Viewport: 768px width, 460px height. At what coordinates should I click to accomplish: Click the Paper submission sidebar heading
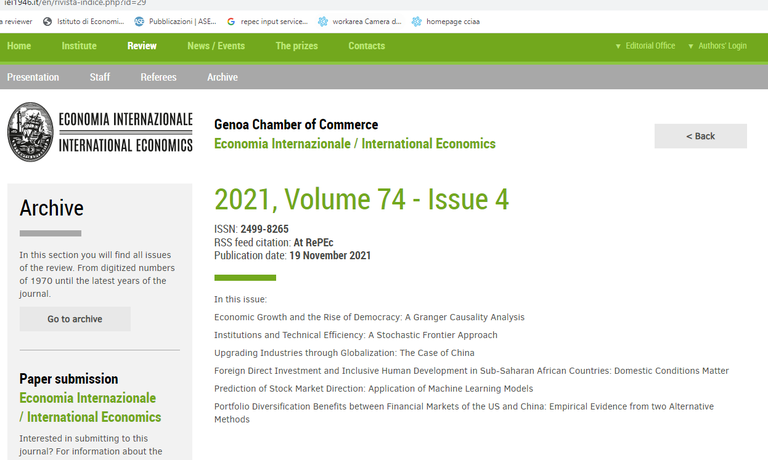pos(69,379)
